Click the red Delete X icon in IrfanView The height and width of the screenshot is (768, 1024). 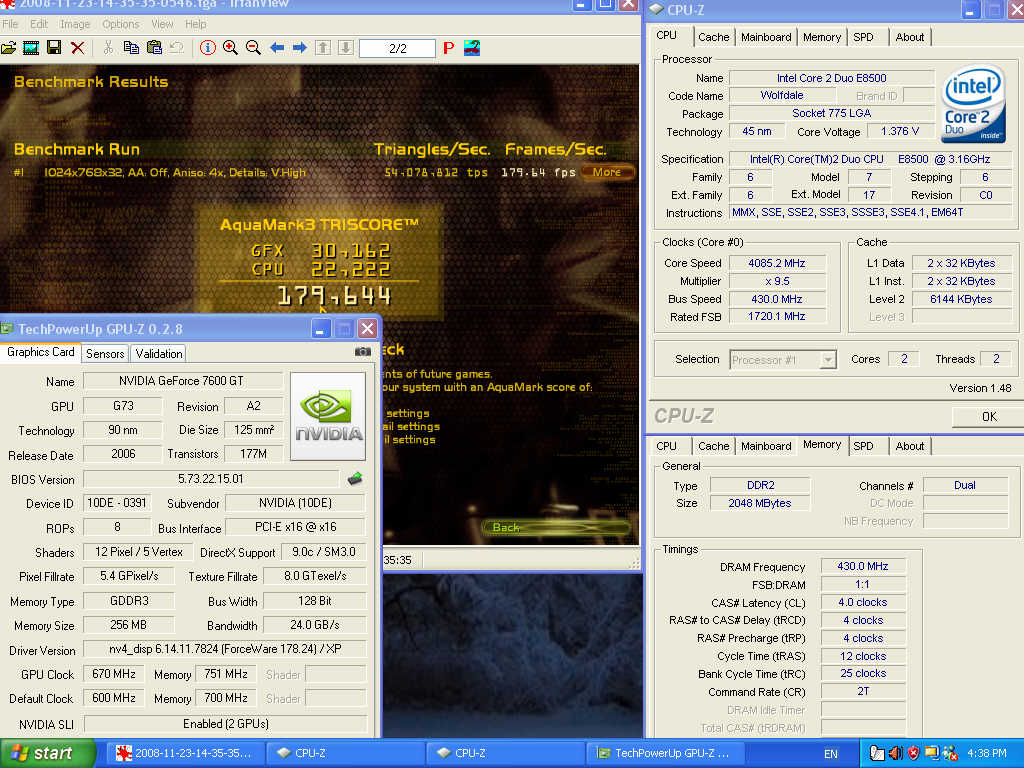click(x=77, y=48)
